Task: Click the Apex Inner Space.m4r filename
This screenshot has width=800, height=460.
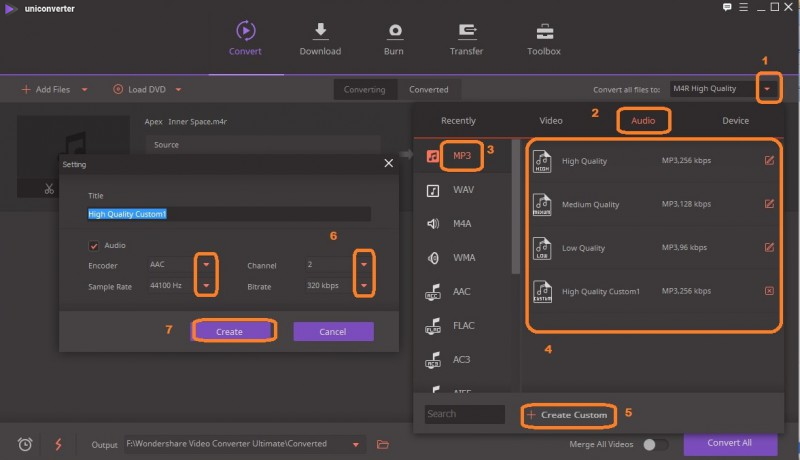Action: point(186,122)
